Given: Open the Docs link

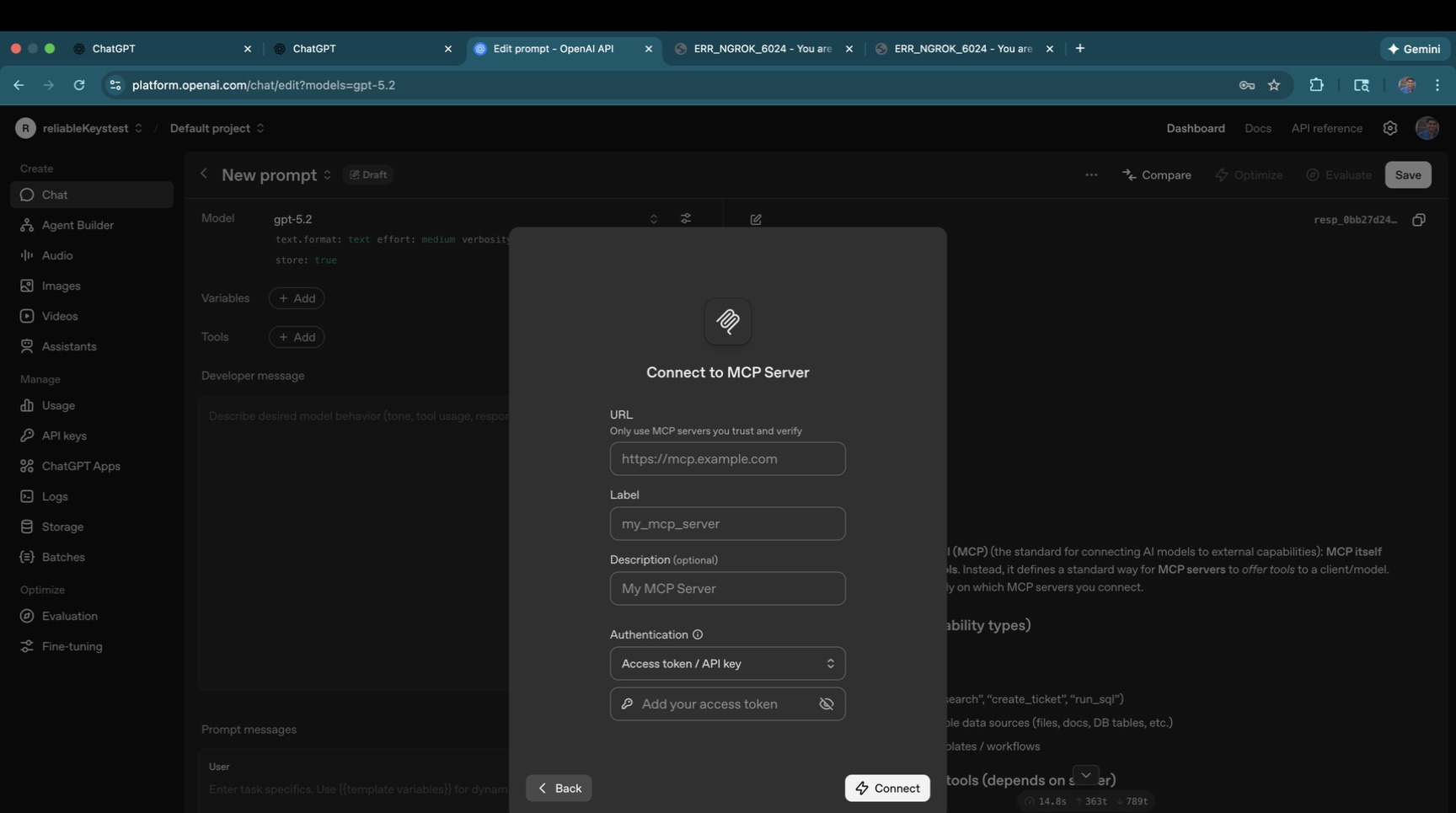Looking at the screenshot, I should click(x=1258, y=128).
